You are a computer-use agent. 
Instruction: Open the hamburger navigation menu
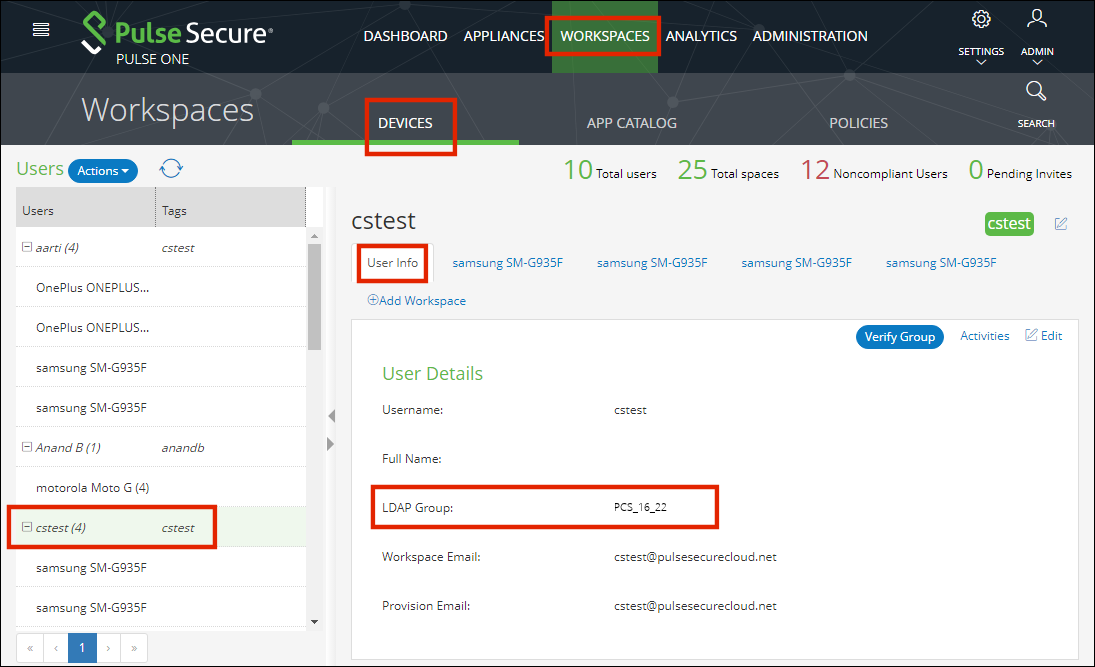click(41, 29)
